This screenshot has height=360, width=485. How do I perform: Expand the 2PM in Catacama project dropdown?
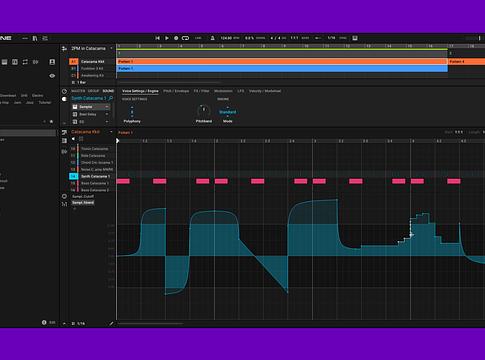point(111,49)
